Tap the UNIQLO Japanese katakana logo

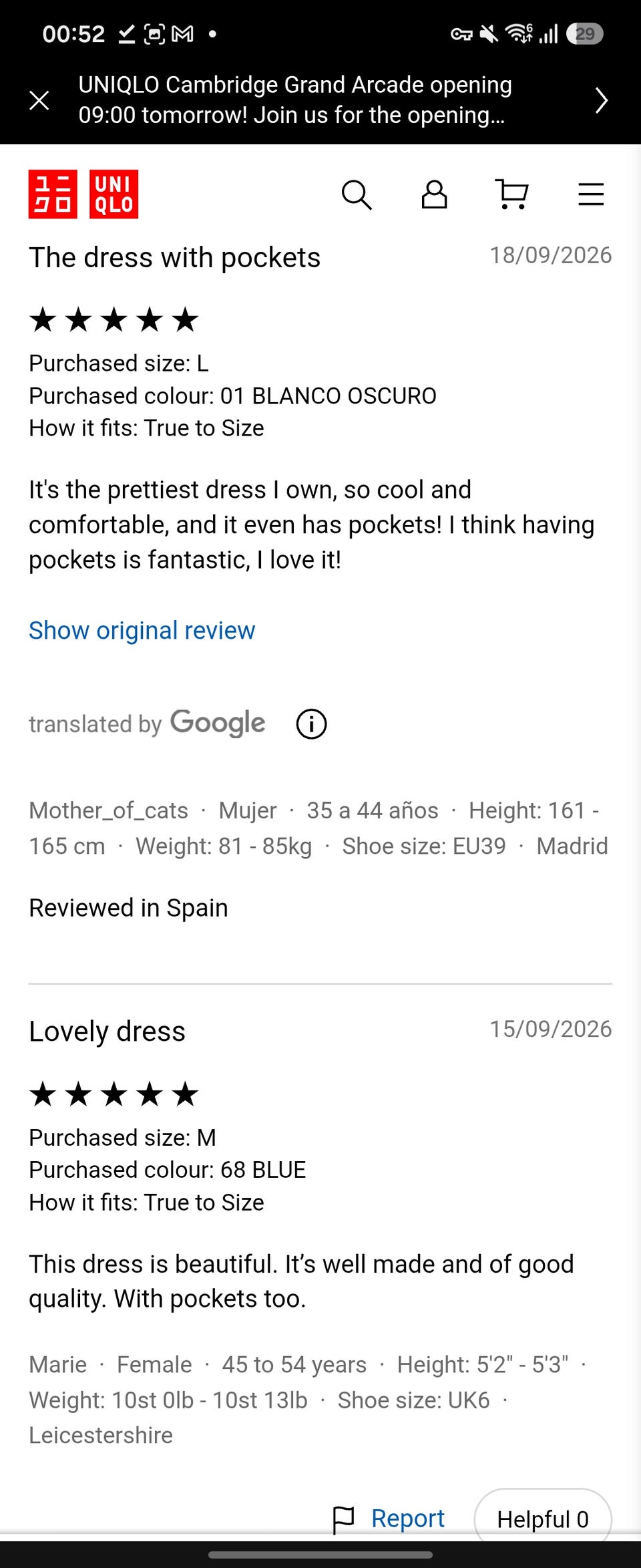click(53, 194)
